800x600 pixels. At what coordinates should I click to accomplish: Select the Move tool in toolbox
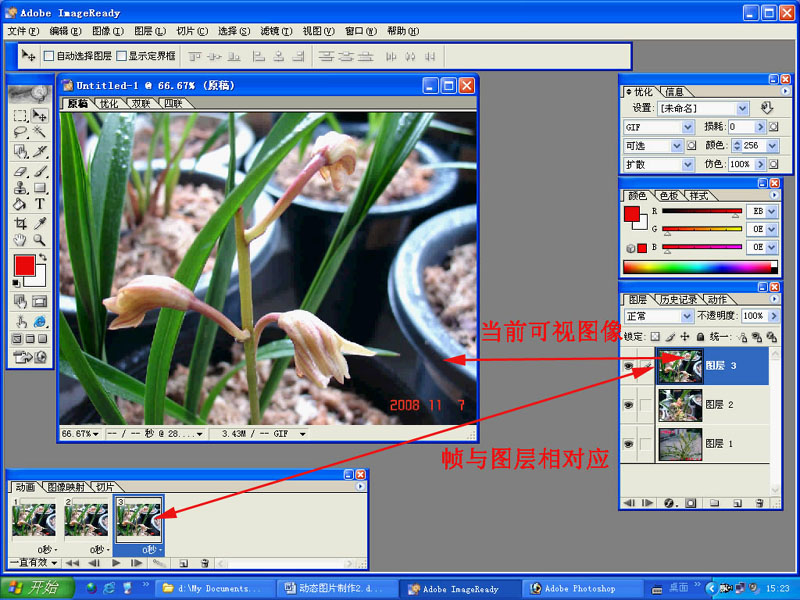[39, 115]
